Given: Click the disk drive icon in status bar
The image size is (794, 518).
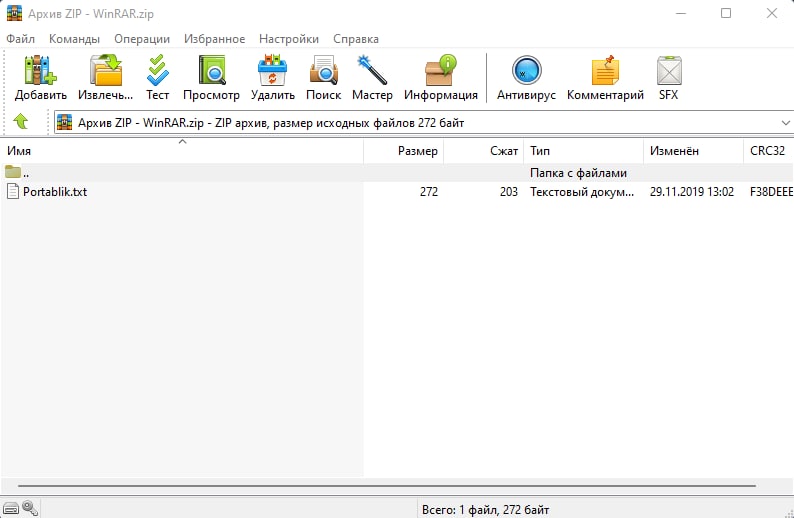Looking at the screenshot, I should tap(11, 508).
